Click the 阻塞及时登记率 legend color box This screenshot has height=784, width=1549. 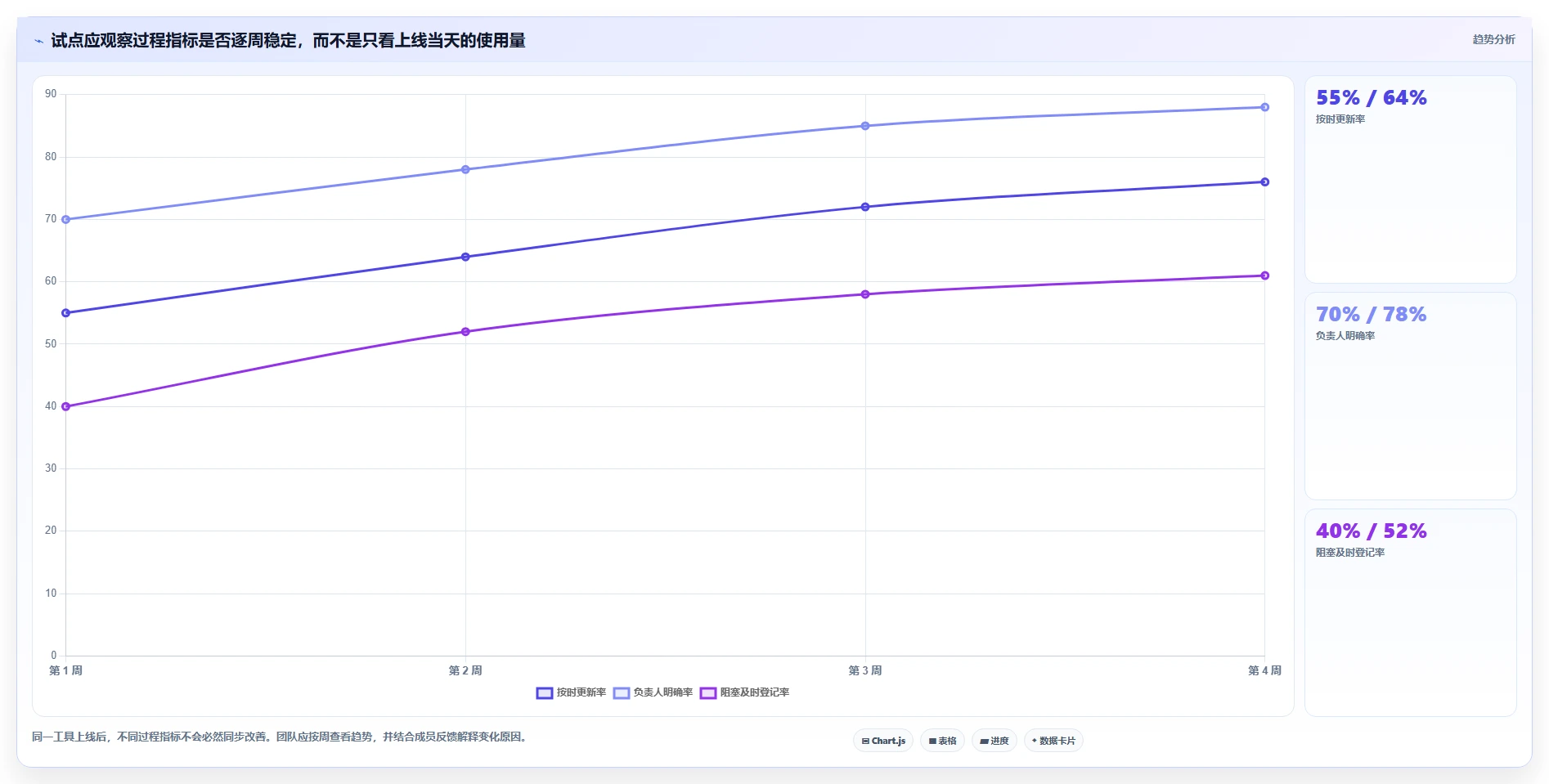pyautogui.click(x=708, y=693)
